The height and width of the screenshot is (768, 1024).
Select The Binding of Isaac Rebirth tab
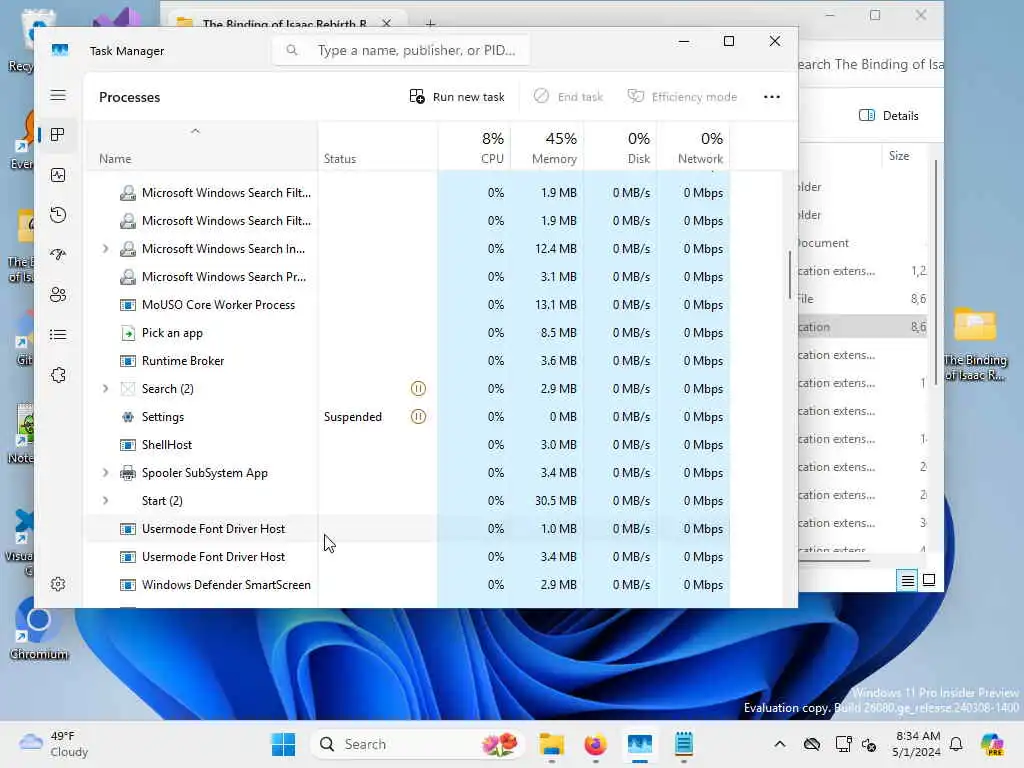(x=285, y=24)
